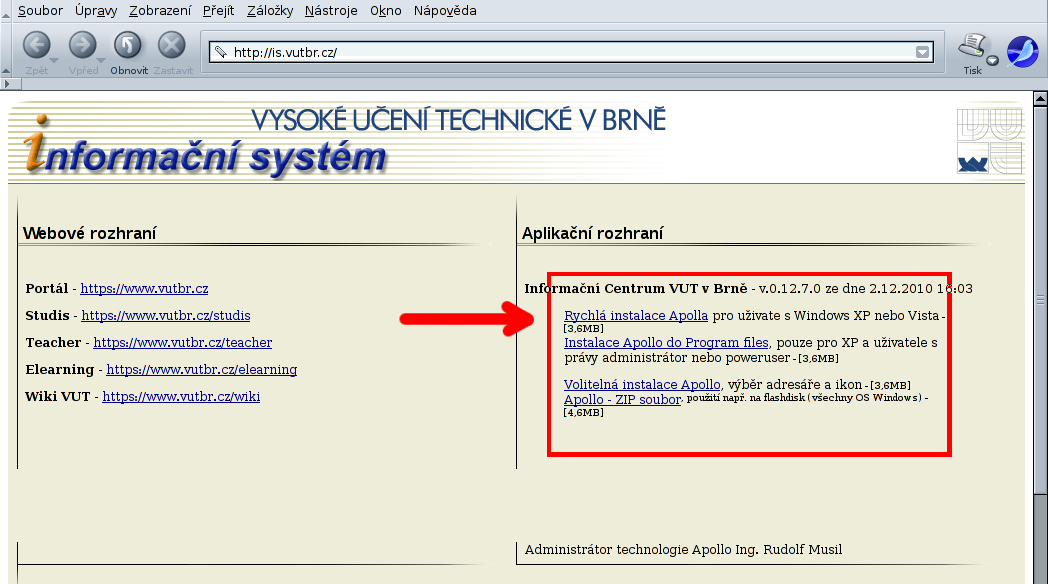
Task: Click the Webové rozhraní heading
Action: [x=90, y=233]
